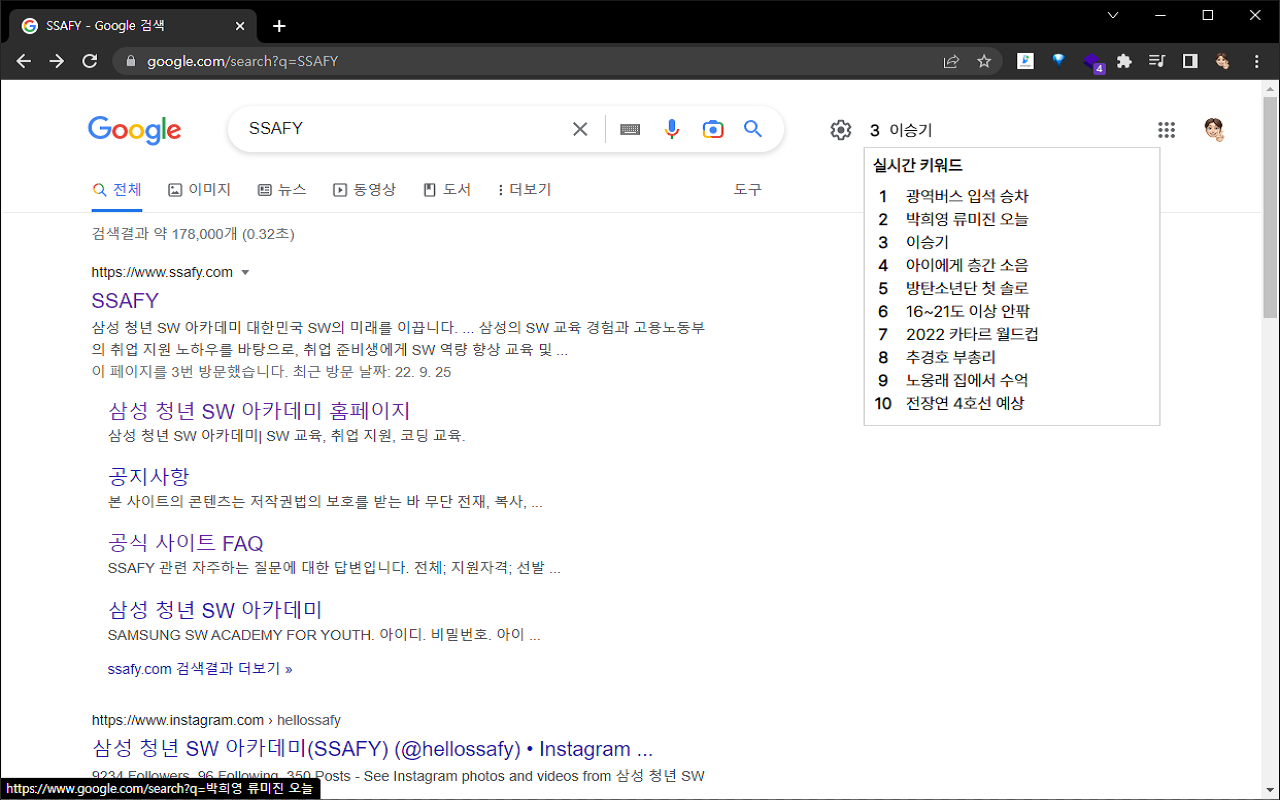Viewport: 1280px width, 800px height.
Task: Open a new browser tab
Action: pyautogui.click(x=279, y=26)
